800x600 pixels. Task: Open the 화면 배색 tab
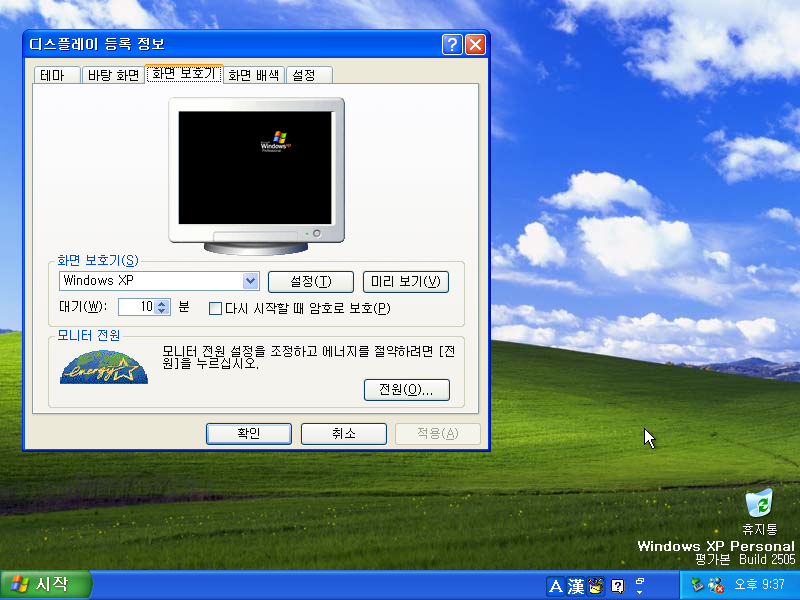[x=254, y=75]
